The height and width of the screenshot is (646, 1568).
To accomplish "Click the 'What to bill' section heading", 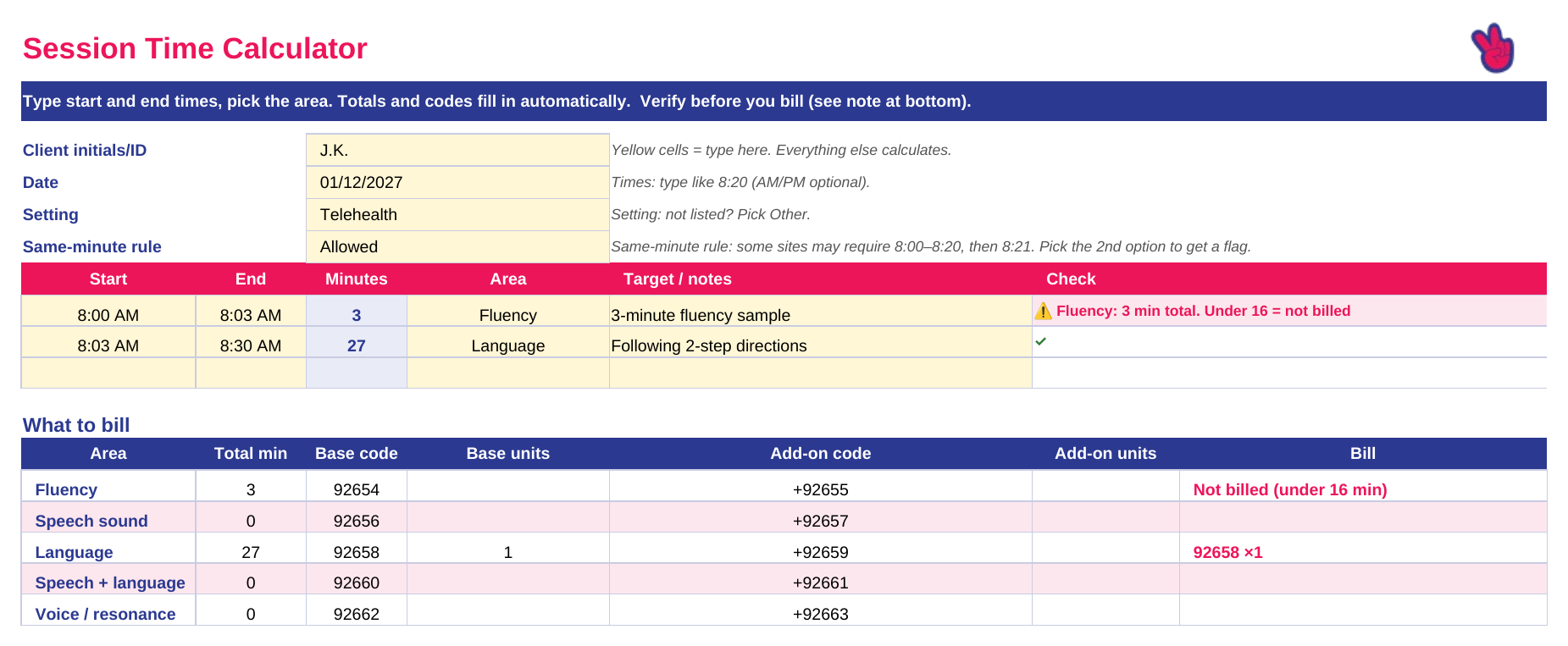I will [76, 425].
